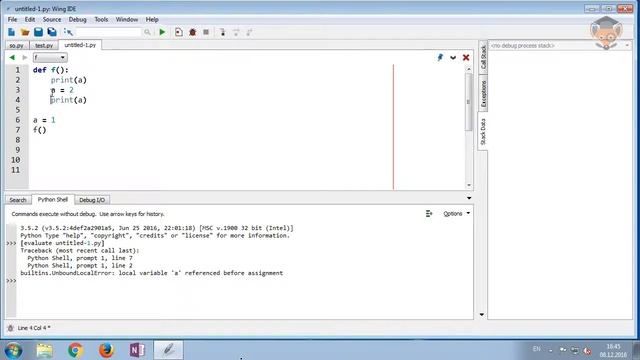Image resolution: width=640 pixels, height=360 pixels.
Task: Stop debugging with the gray square icon
Action: pos(206,32)
